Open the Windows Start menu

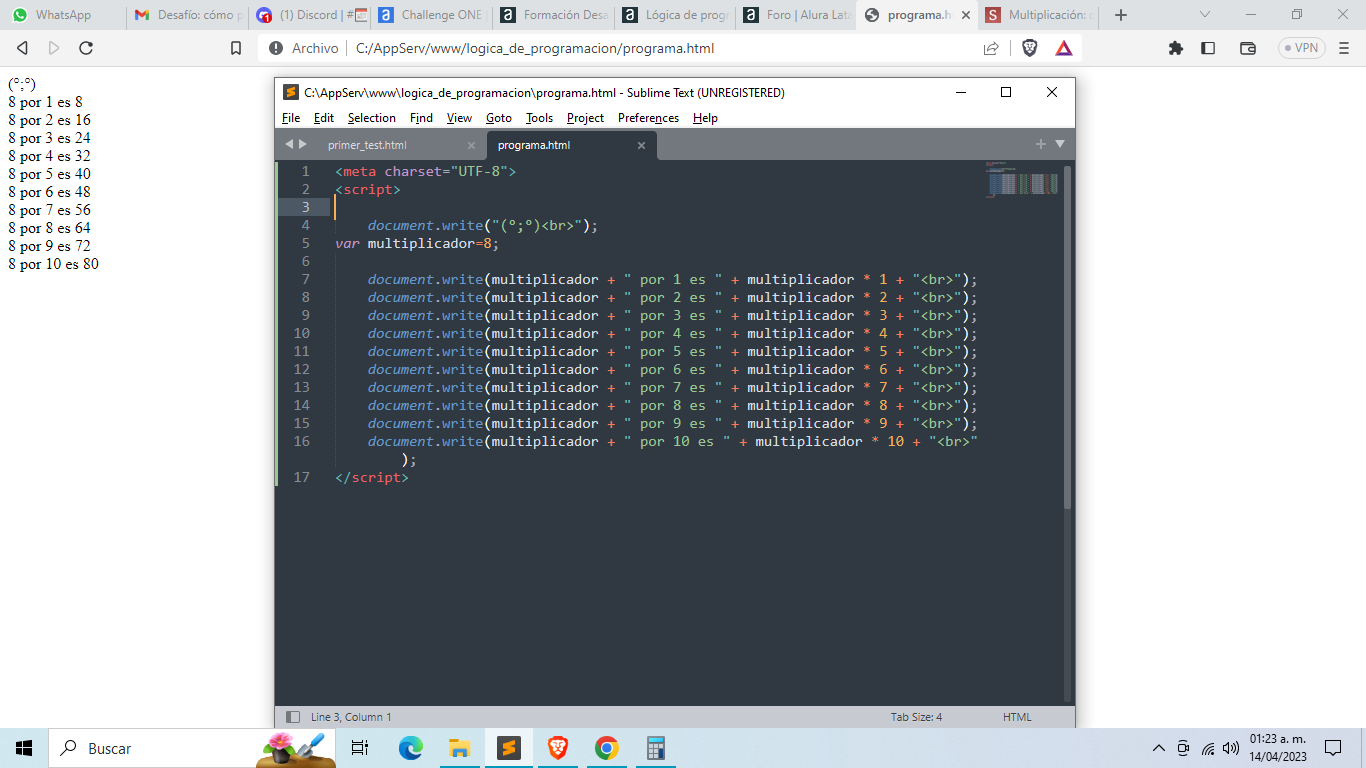pyautogui.click(x=24, y=748)
